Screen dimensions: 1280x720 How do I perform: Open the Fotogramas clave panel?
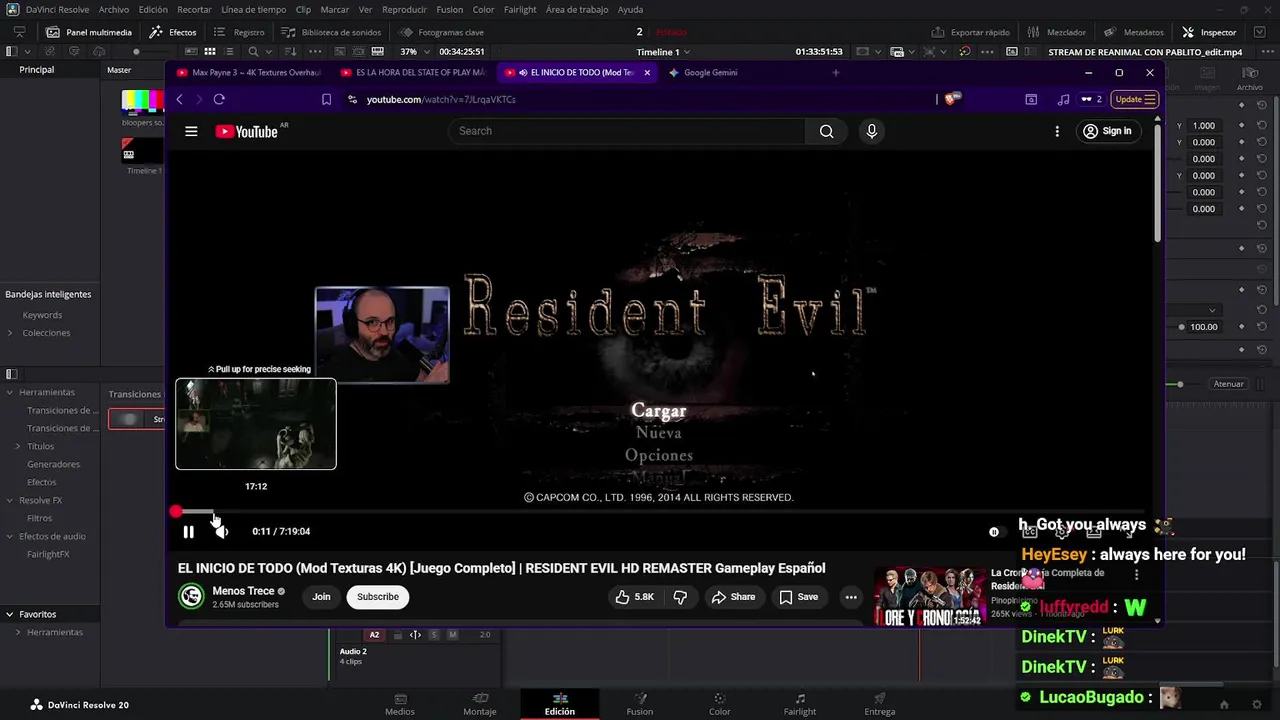tap(441, 32)
